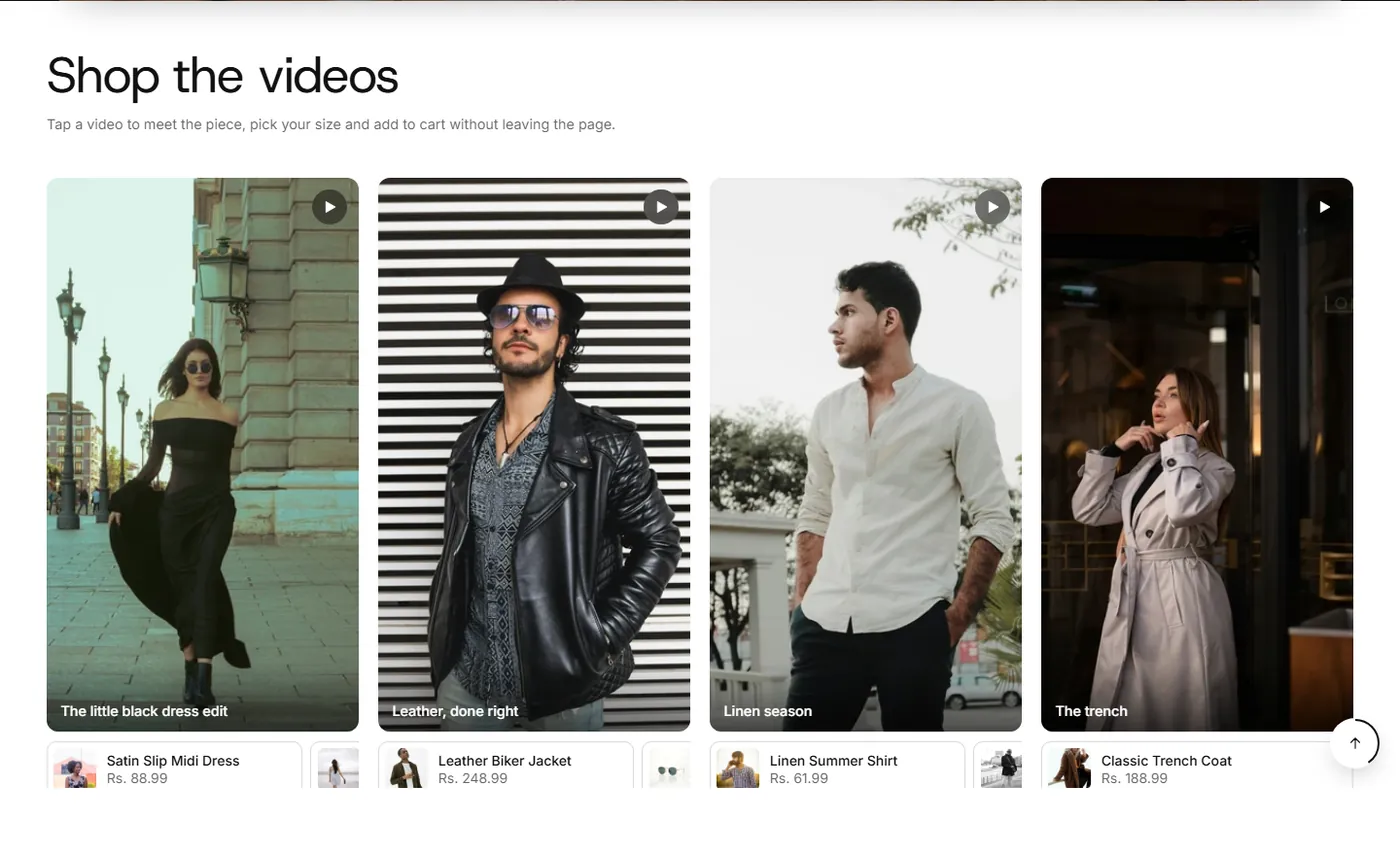
Task: Click the 'Linen season' caption
Action: coord(768,711)
